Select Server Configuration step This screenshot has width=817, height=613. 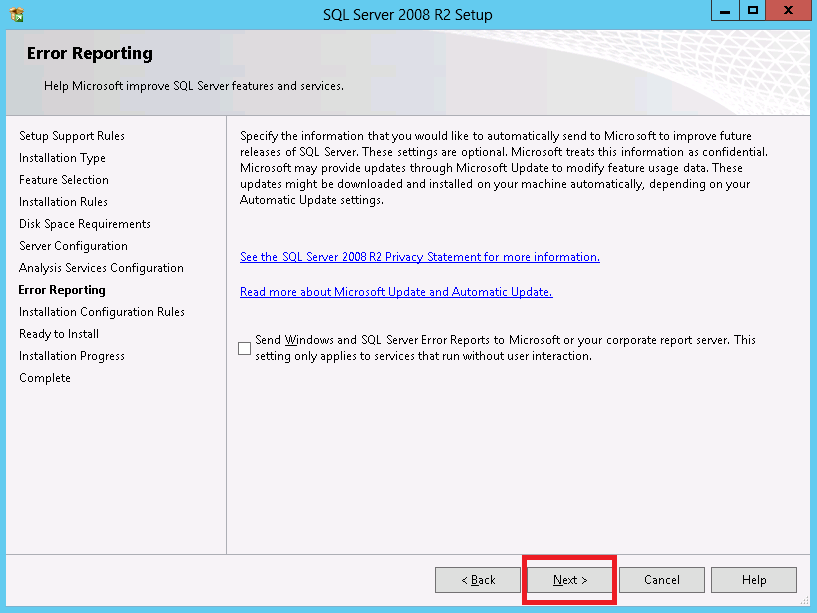tap(73, 246)
